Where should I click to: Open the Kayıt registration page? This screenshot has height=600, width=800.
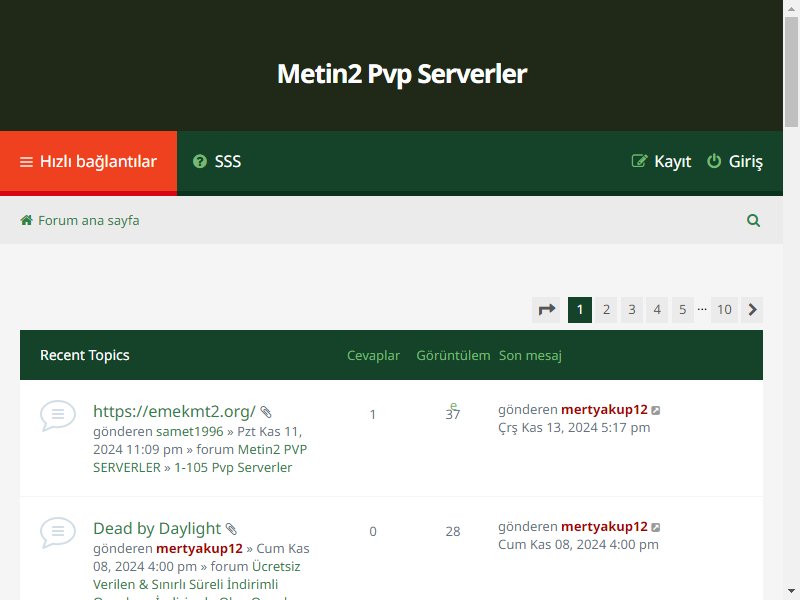[661, 162]
